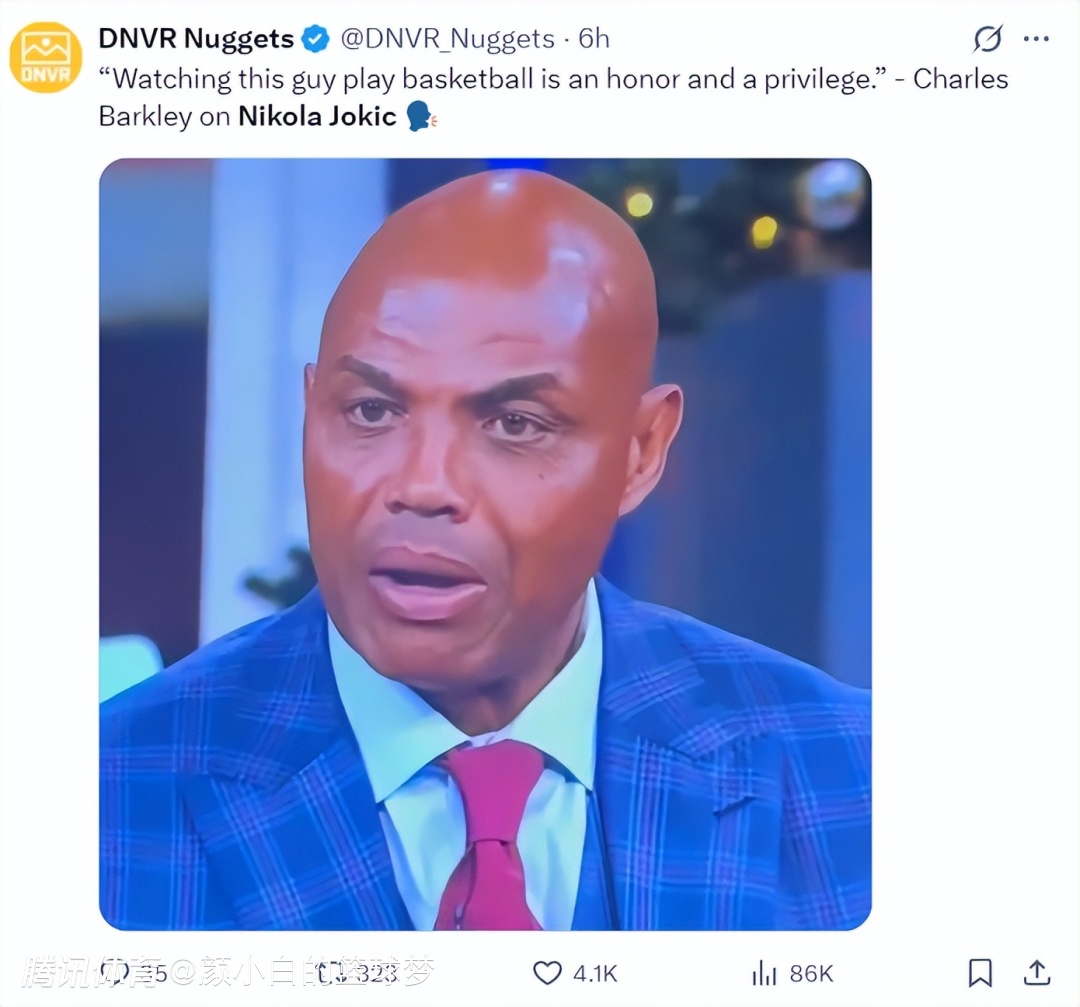Click the views bar chart icon
The height and width of the screenshot is (1007, 1080).
coord(764,973)
